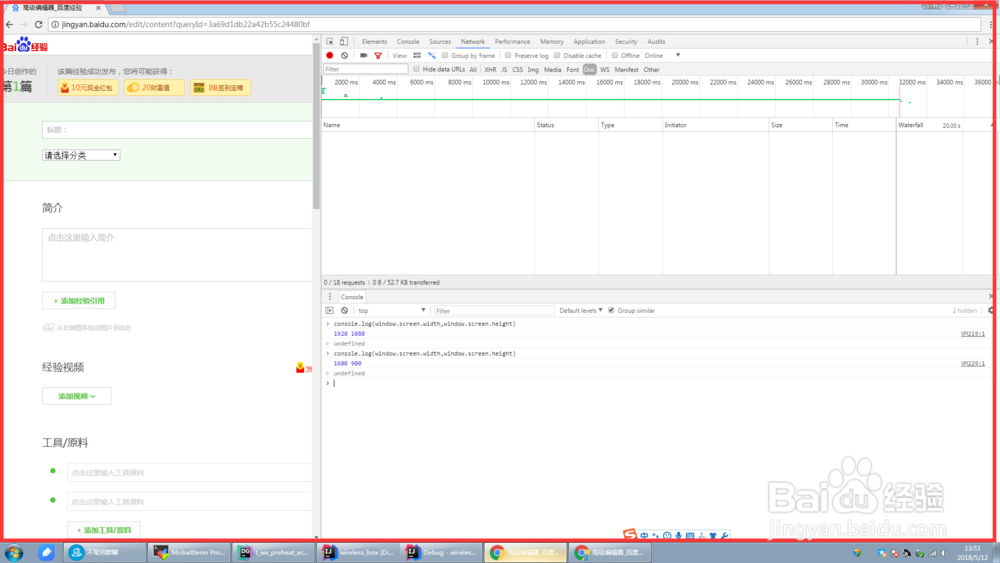Open the Memory tab
Image resolution: width=1000 pixels, height=563 pixels.
(552, 41)
